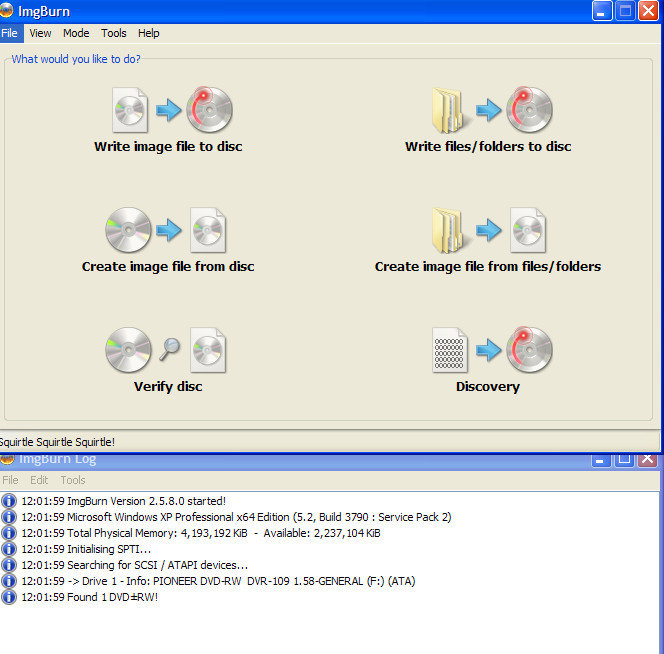
Task: Click the disc icon above Create image file from disc
Action: pos(128,230)
